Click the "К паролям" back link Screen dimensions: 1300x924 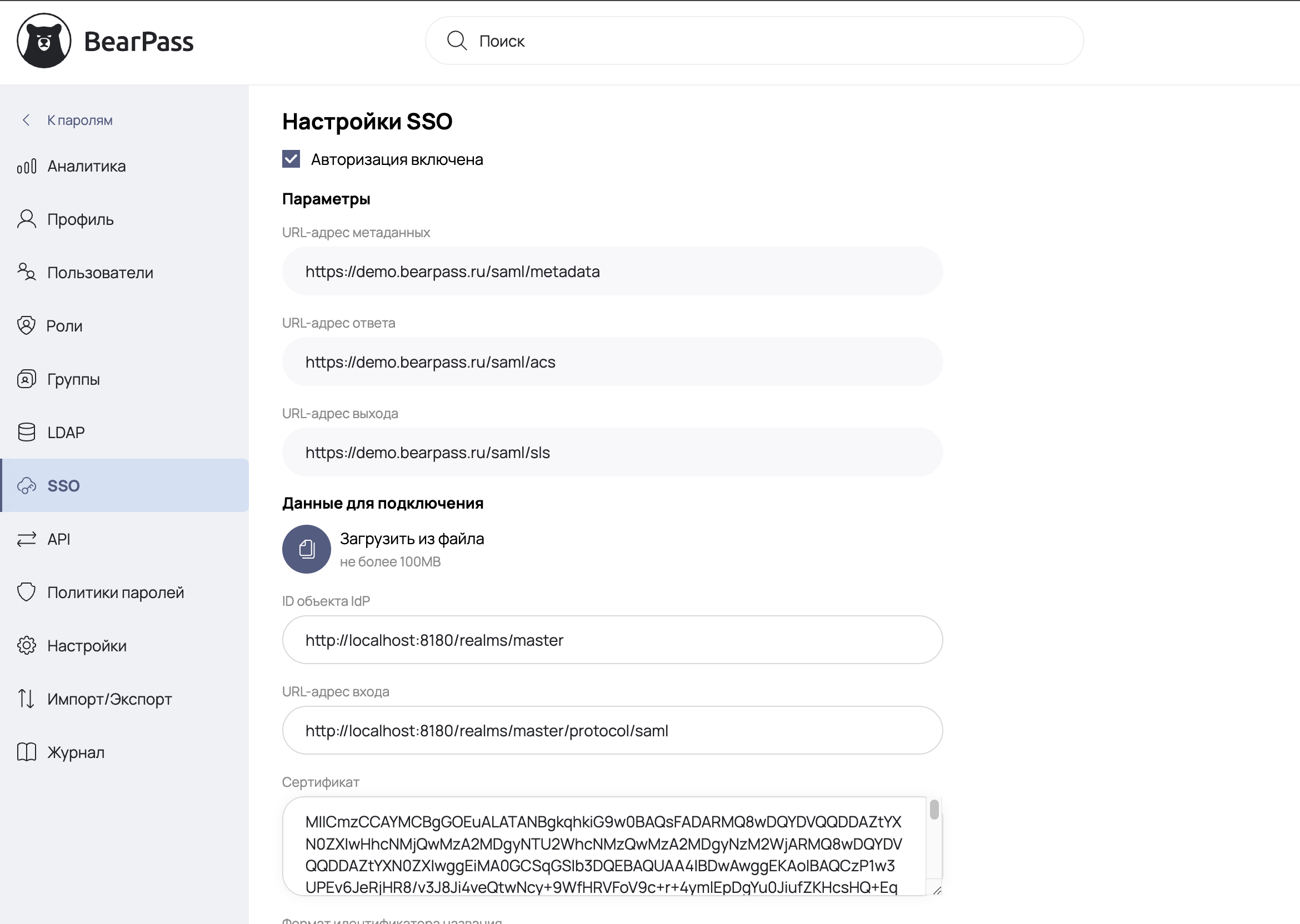point(79,120)
